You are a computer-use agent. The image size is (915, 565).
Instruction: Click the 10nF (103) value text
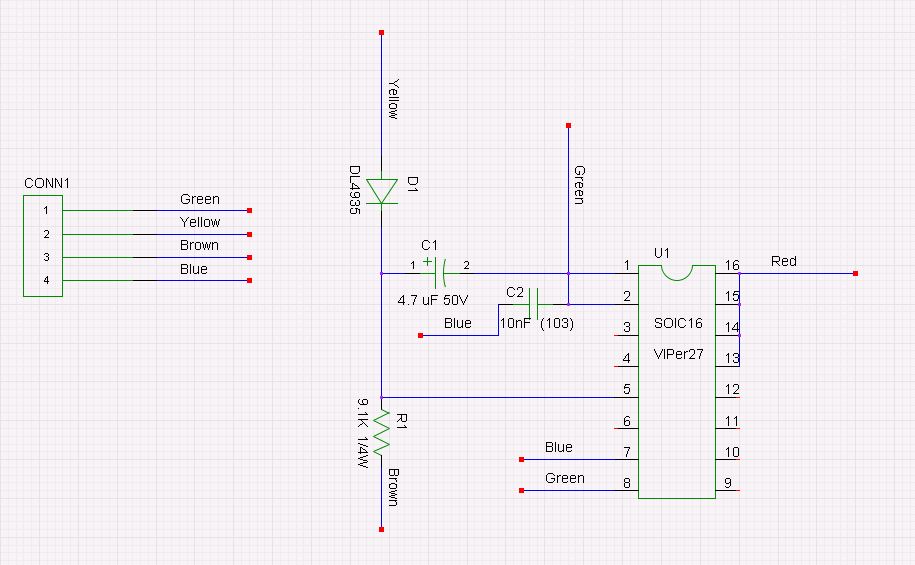click(x=537, y=323)
